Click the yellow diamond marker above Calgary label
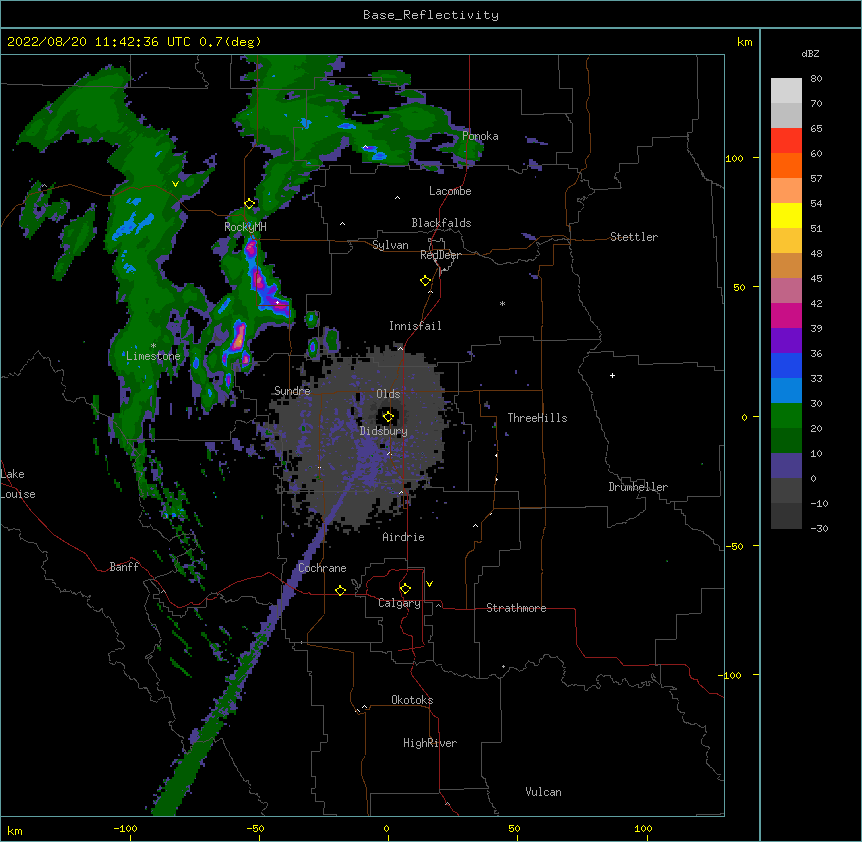The height and width of the screenshot is (842, 862). (405, 589)
